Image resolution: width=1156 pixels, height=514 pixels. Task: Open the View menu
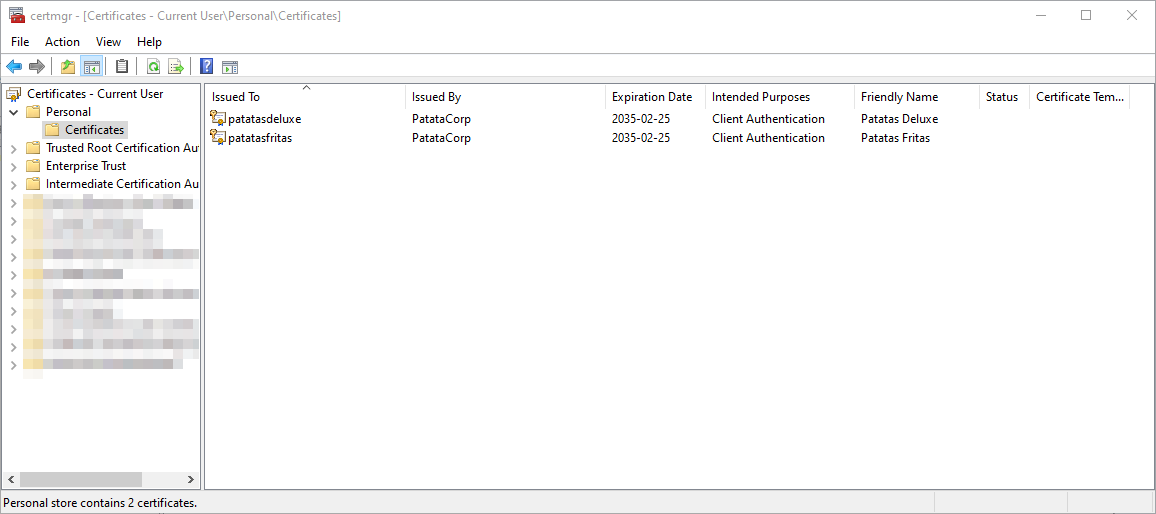tap(108, 42)
